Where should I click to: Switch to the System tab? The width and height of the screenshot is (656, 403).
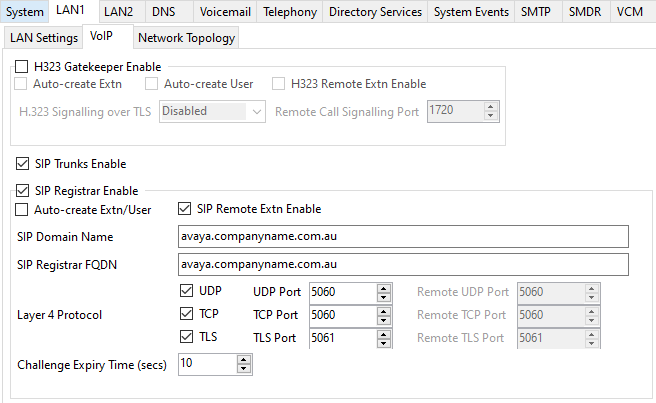[25, 12]
